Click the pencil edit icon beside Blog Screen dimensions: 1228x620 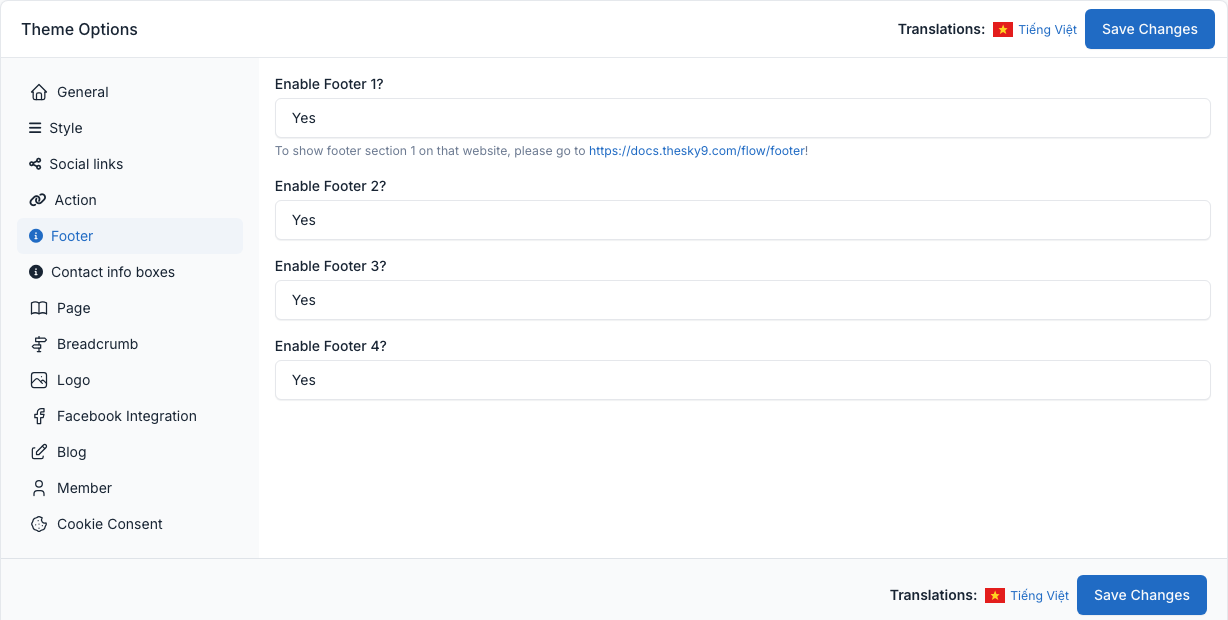[x=39, y=452]
